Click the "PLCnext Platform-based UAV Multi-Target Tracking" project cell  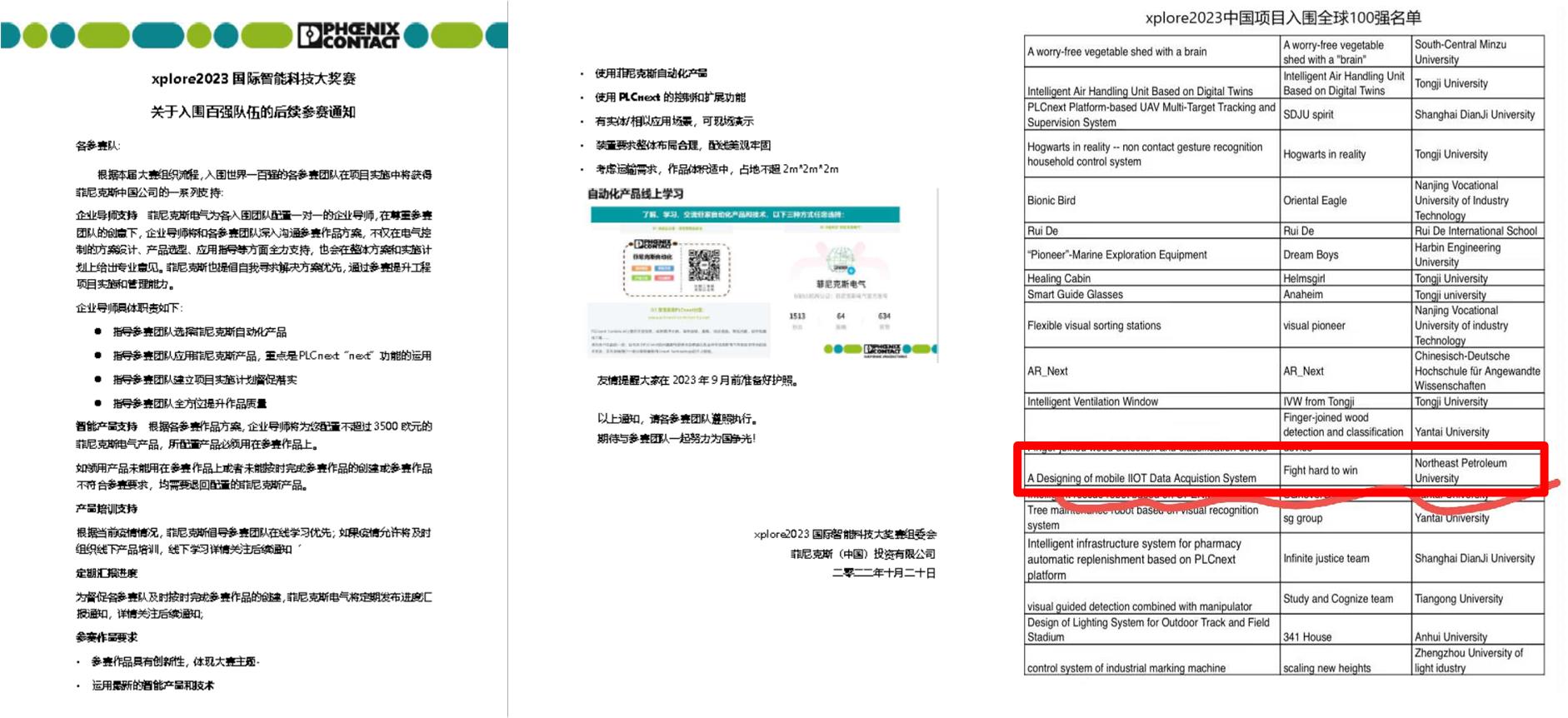click(1152, 115)
